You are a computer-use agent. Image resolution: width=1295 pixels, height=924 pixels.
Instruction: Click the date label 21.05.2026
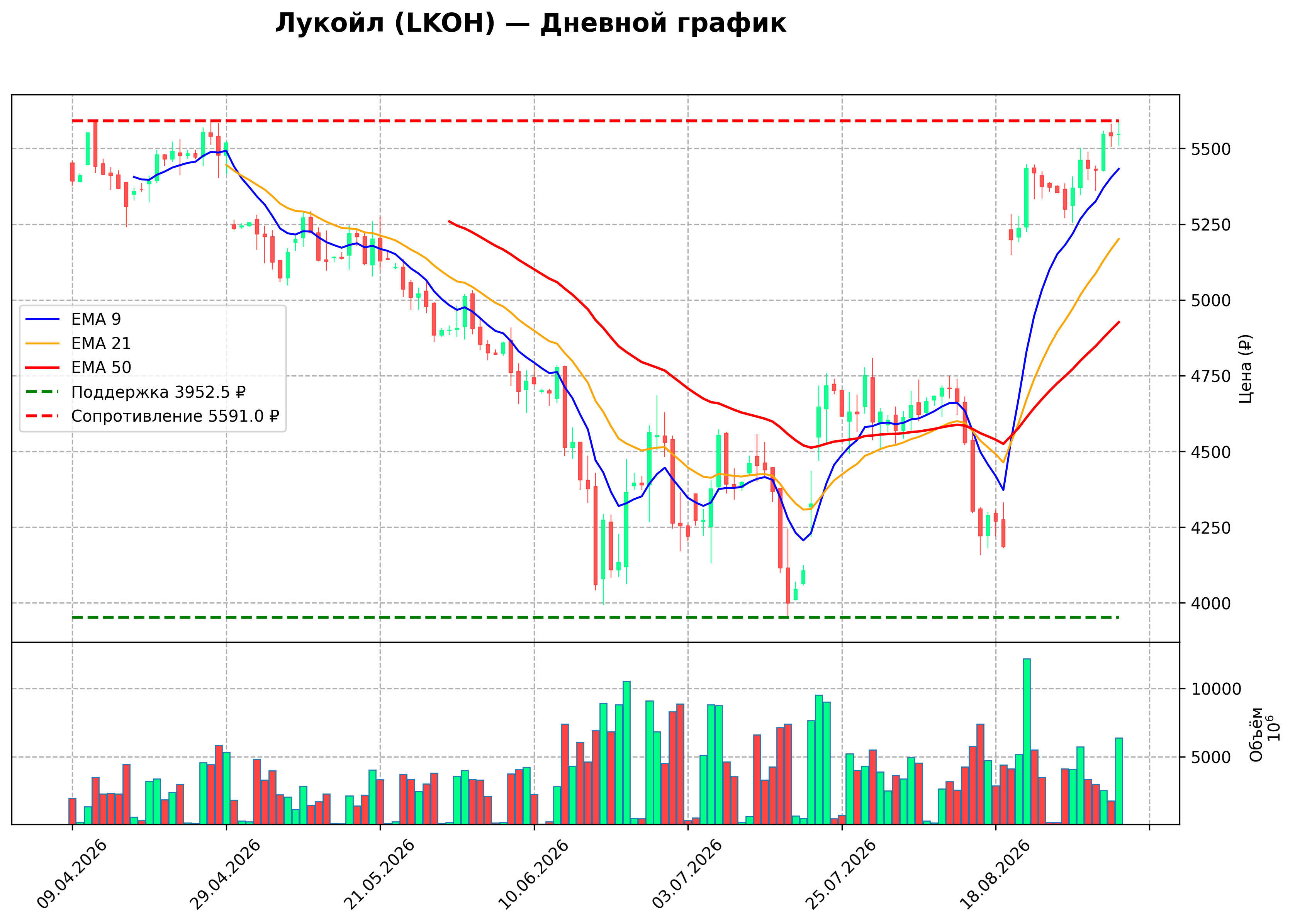380,875
